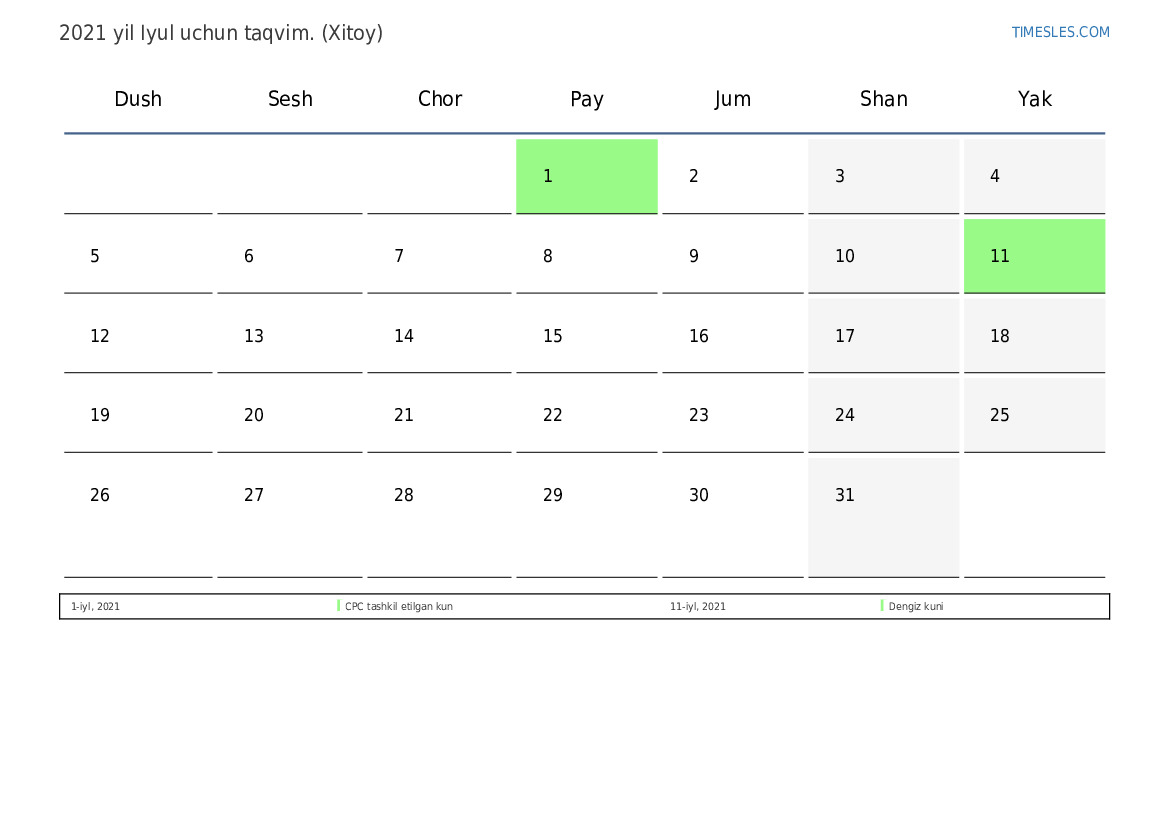
Task: Select the green July 11 holiday cell
Action: coord(1034,256)
